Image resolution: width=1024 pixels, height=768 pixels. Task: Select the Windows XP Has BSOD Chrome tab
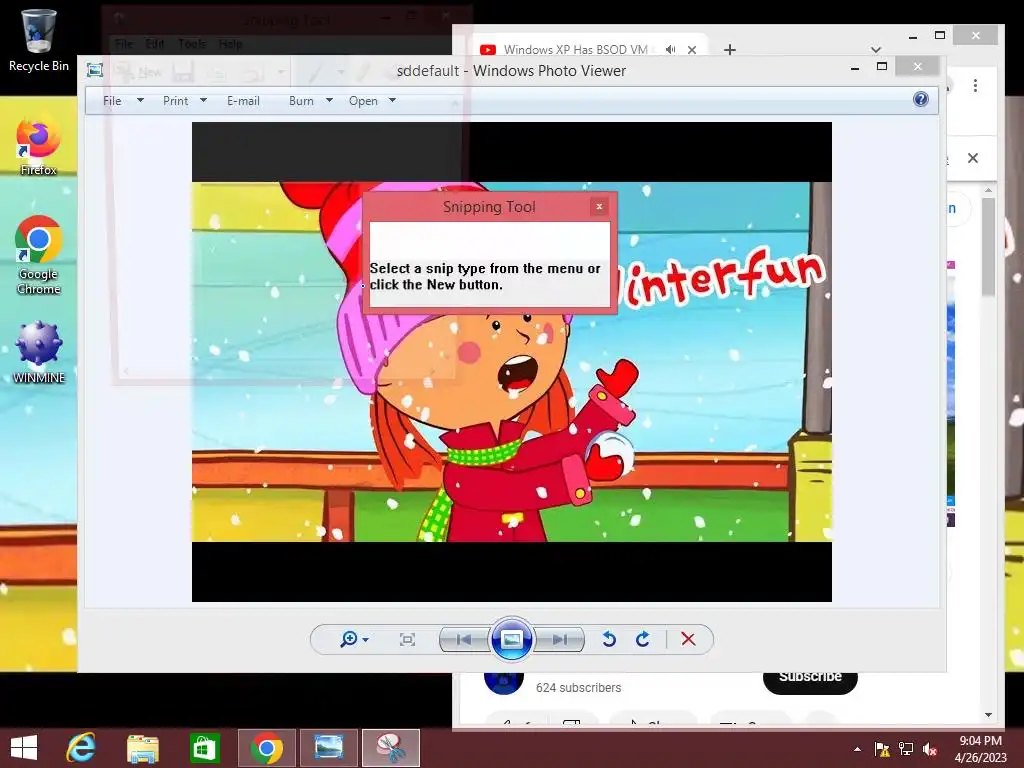(575, 50)
